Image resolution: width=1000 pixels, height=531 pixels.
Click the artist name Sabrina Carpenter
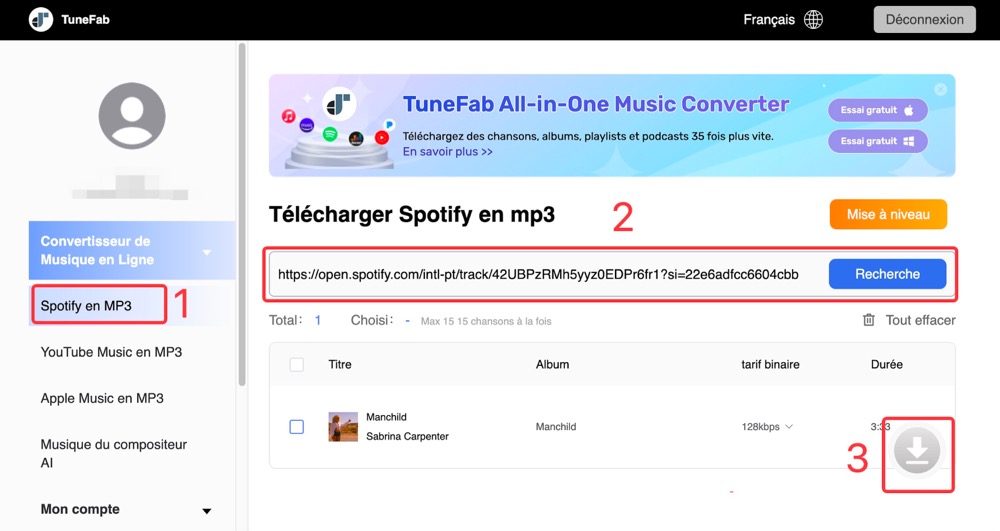point(408,437)
